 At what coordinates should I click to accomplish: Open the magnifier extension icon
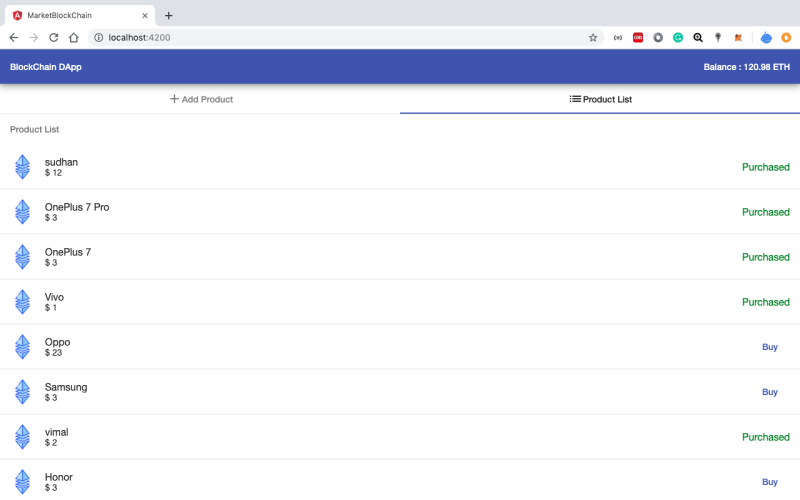point(698,38)
